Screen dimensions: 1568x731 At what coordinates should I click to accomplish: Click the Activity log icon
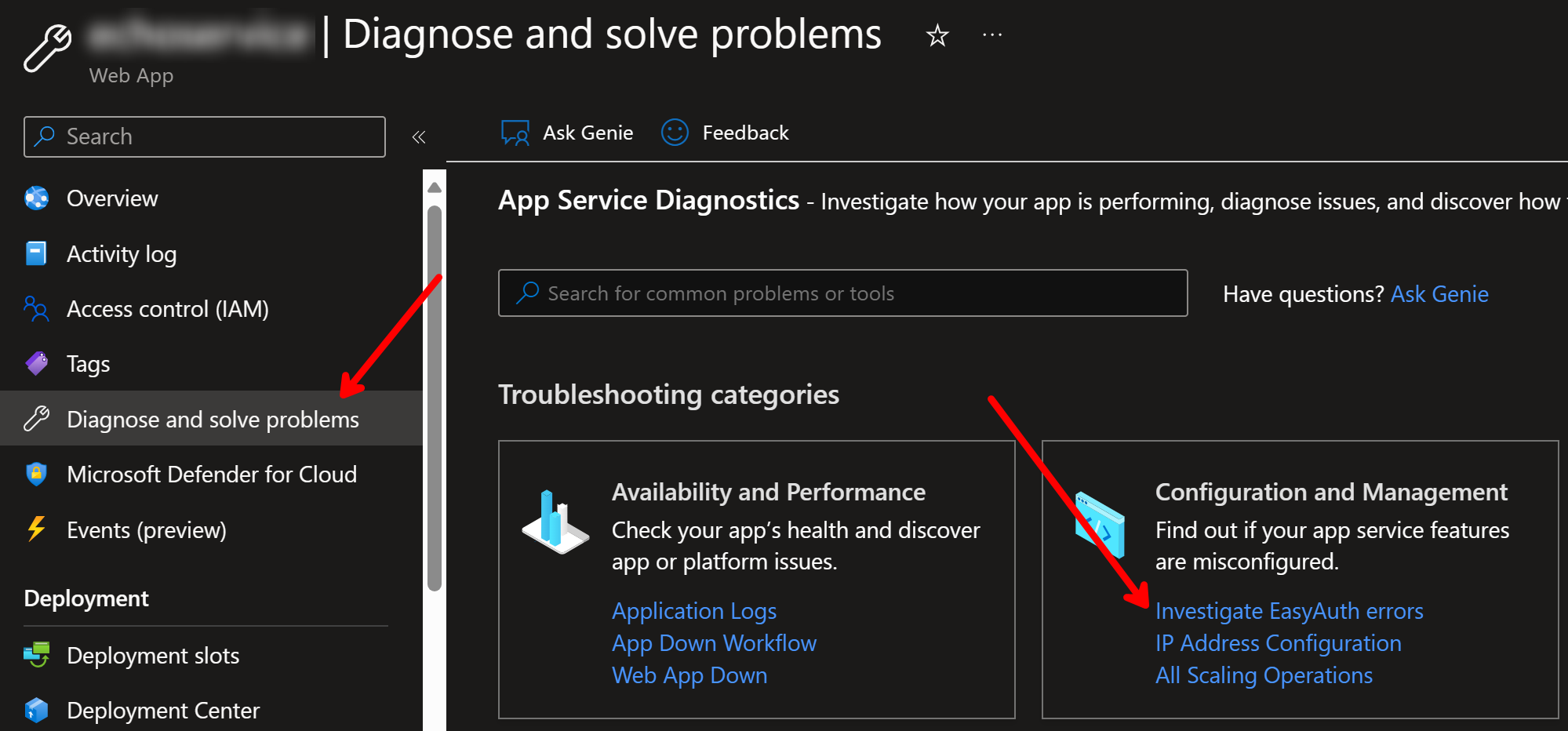coord(36,253)
